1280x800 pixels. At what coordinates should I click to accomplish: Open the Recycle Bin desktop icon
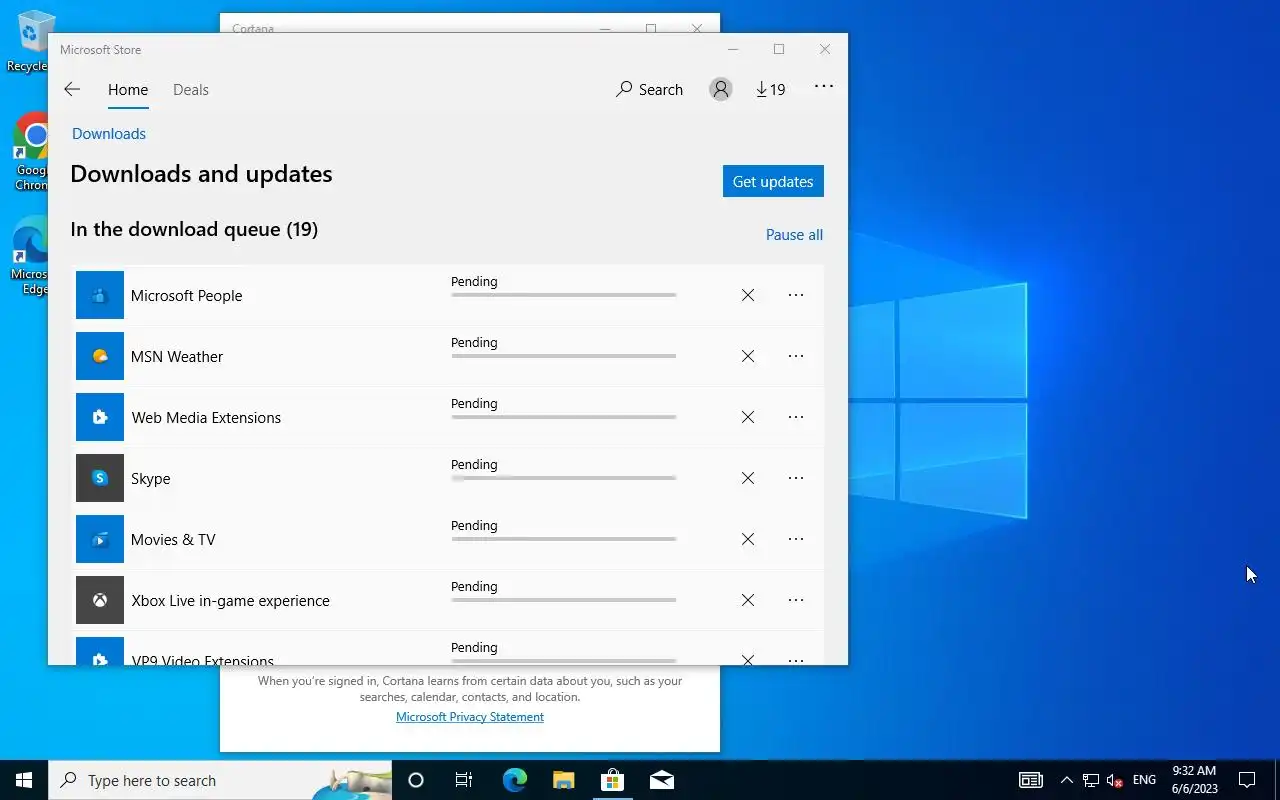(x=28, y=42)
